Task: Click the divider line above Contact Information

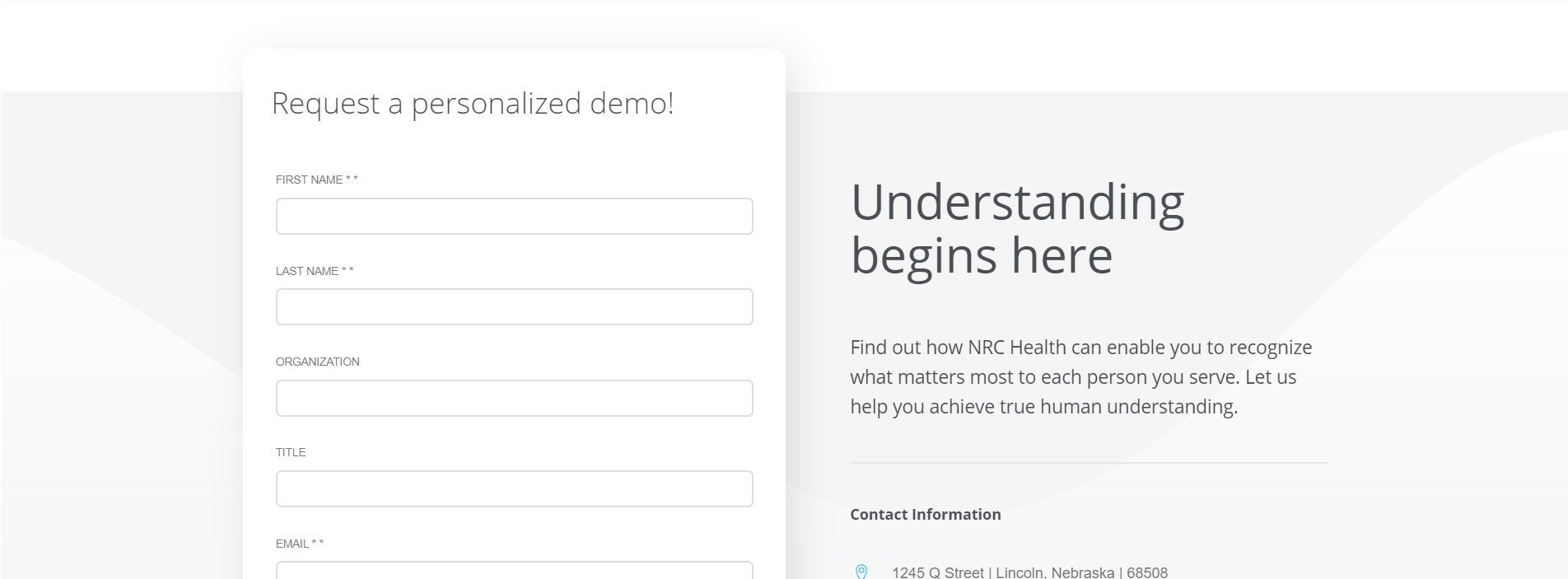Action: tap(1088, 463)
